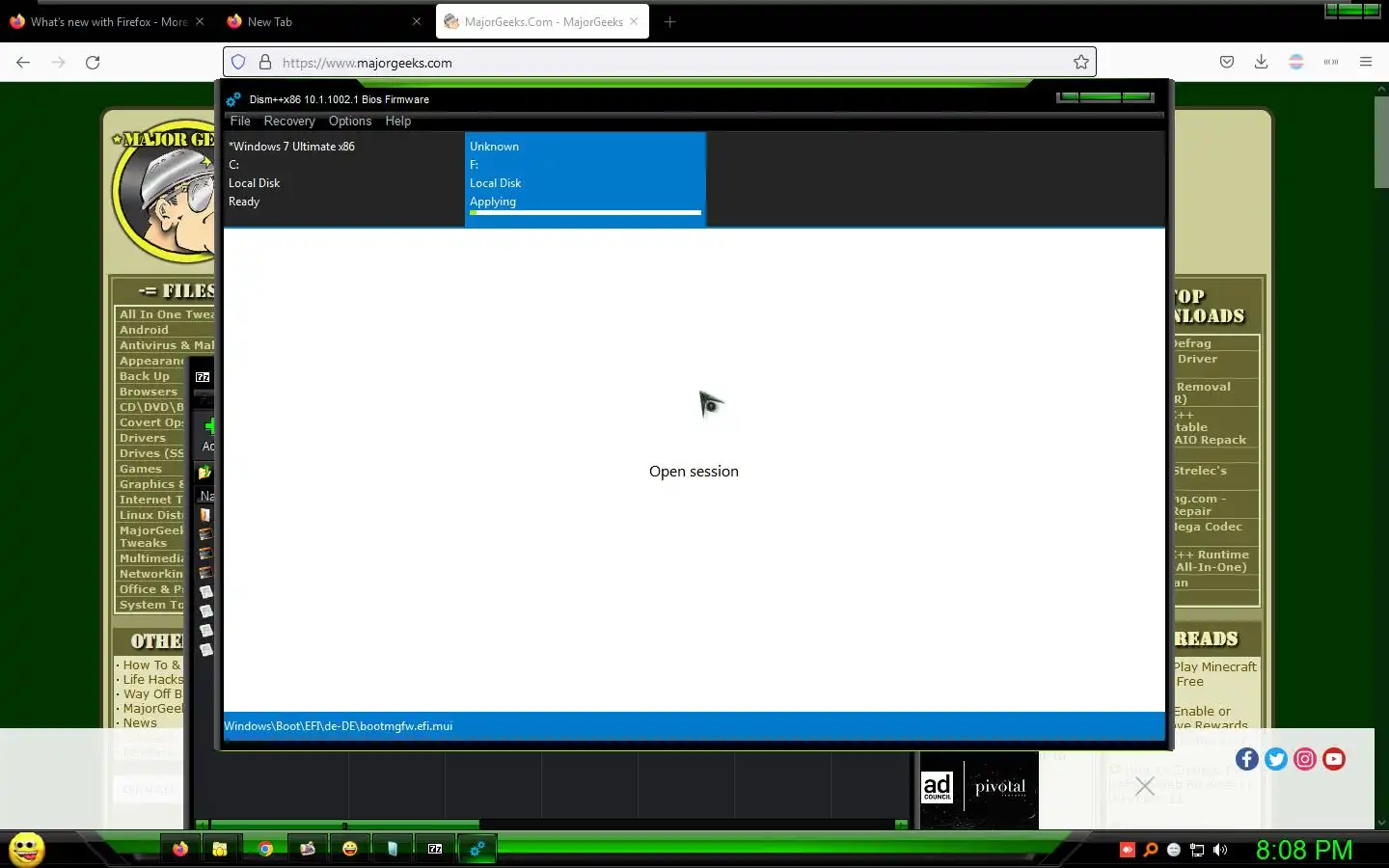This screenshot has width=1389, height=868.
Task: Click the Ad Council pivotal advertisement
Action: tap(979, 790)
